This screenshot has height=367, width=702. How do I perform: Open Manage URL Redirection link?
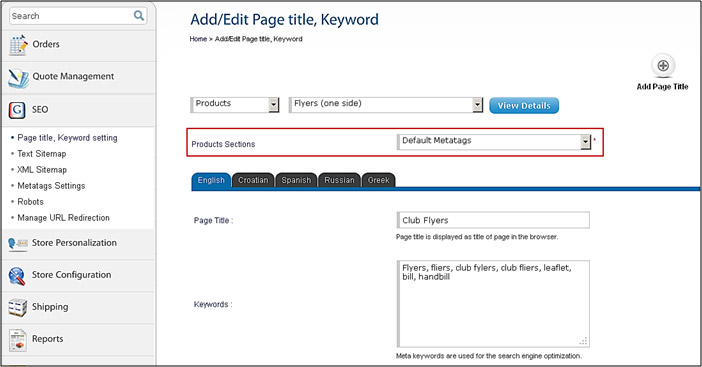[x=63, y=218]
